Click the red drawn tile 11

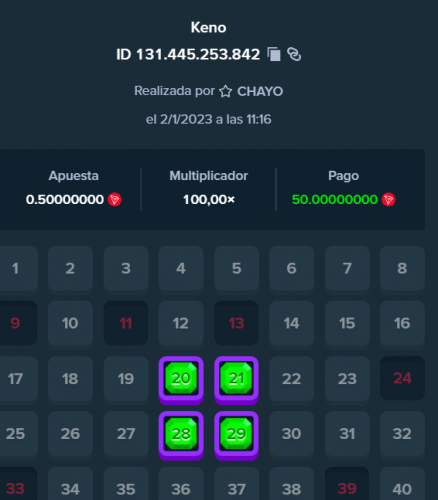tap(126, 323)
